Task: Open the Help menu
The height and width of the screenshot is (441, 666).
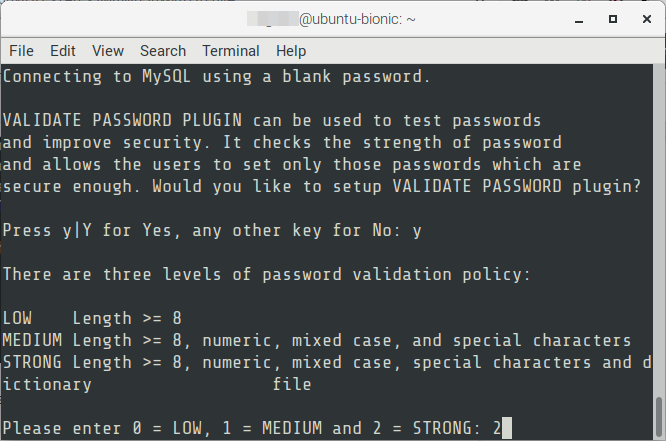Action: pos(291,51)
